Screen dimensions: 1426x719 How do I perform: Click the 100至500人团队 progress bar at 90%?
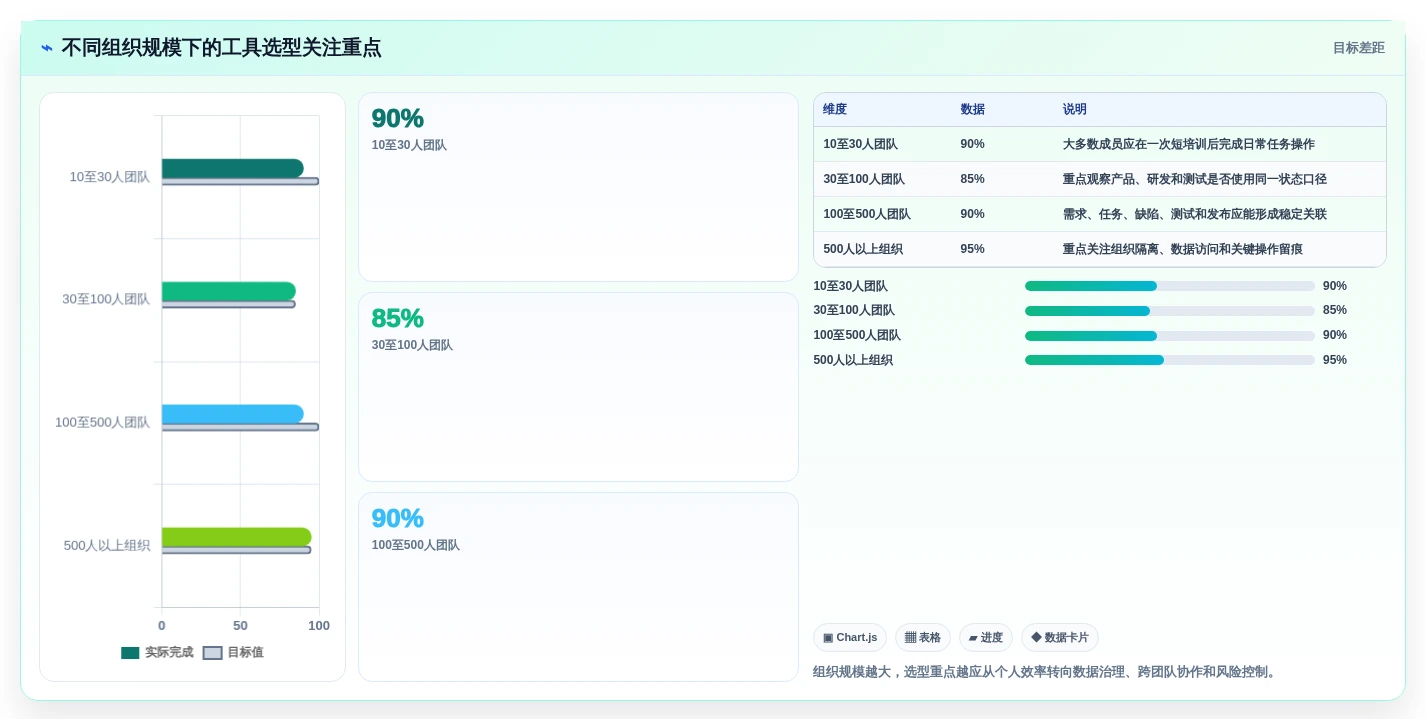click(1170, 336)
